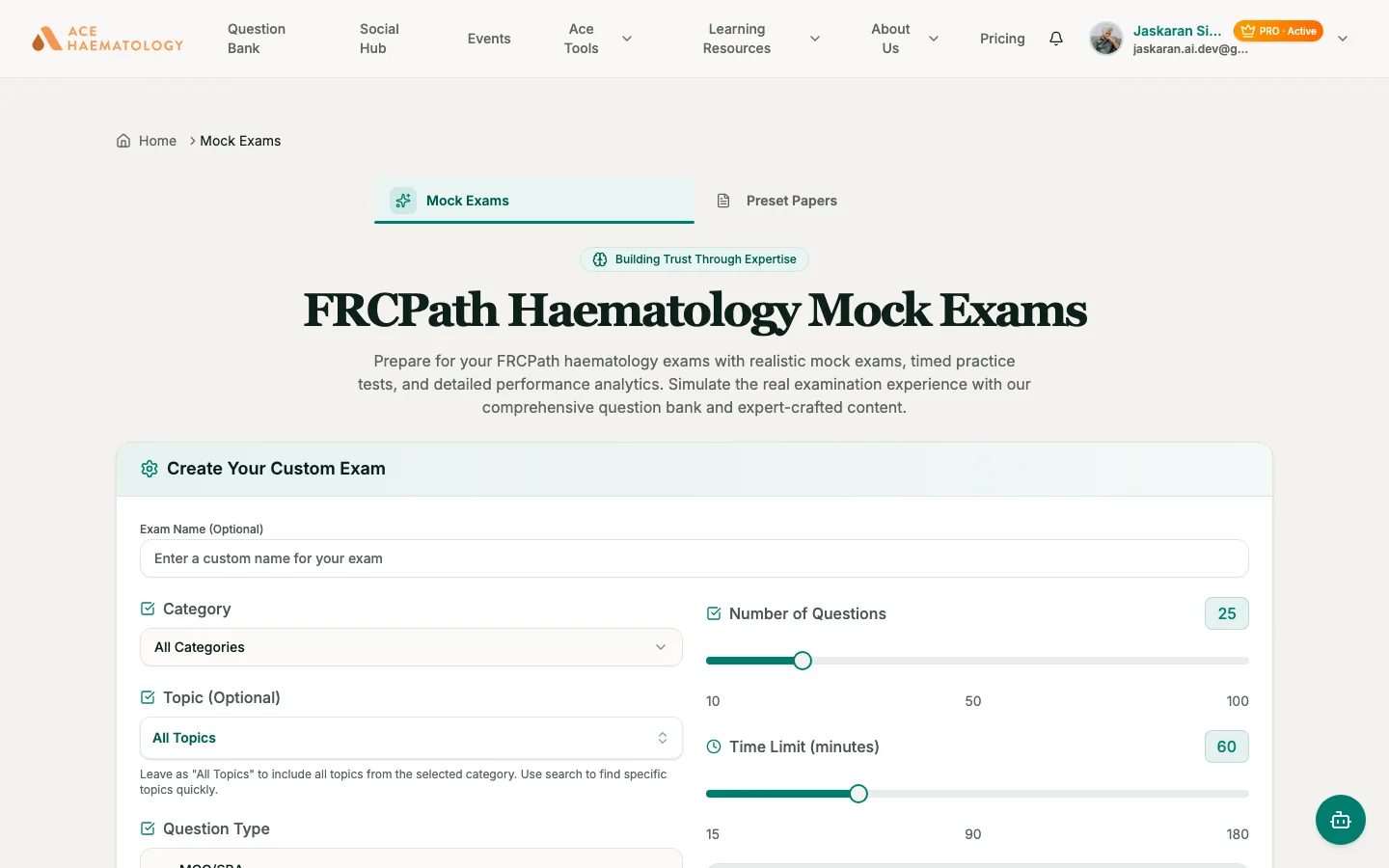Click the Jaskaran username link

(1177, 31)
